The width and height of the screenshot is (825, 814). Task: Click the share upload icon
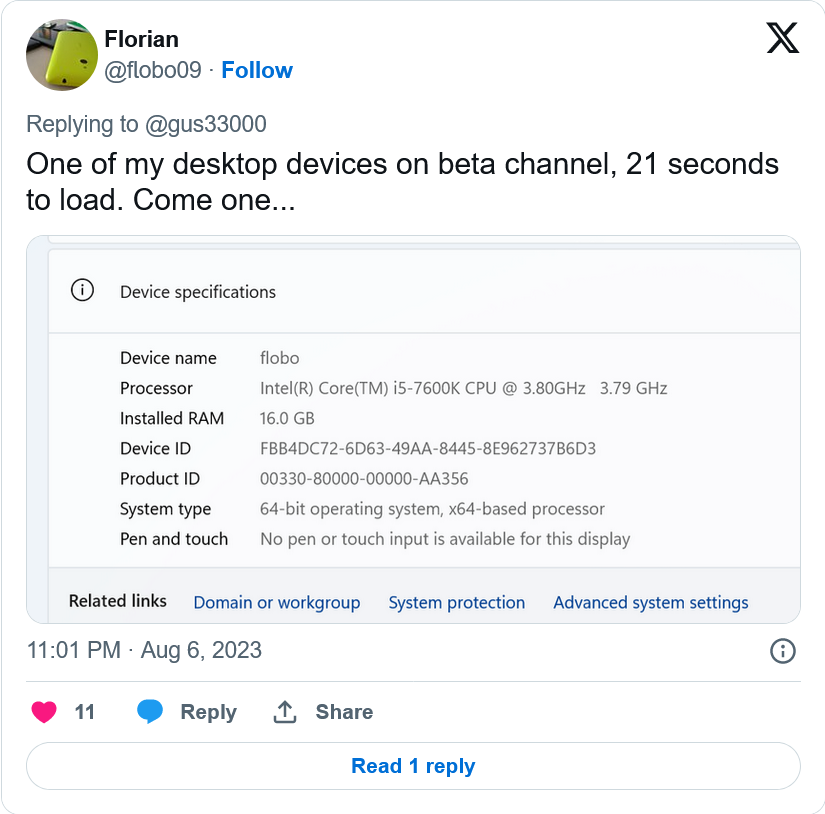[x=285, y=712]
